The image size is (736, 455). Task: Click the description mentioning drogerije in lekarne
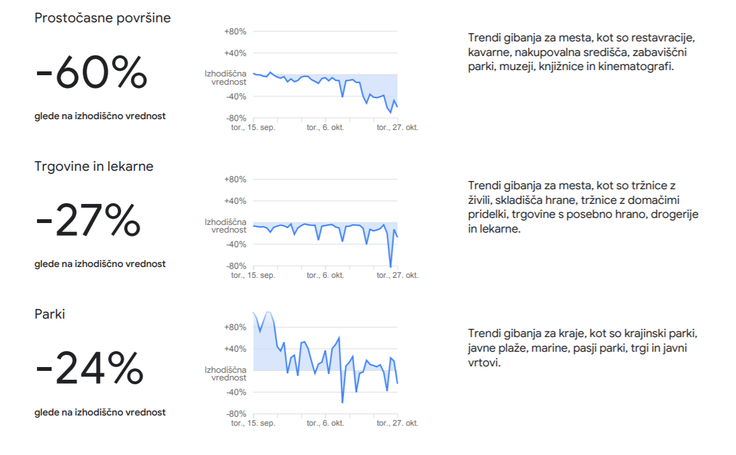(x=583, y=207)
